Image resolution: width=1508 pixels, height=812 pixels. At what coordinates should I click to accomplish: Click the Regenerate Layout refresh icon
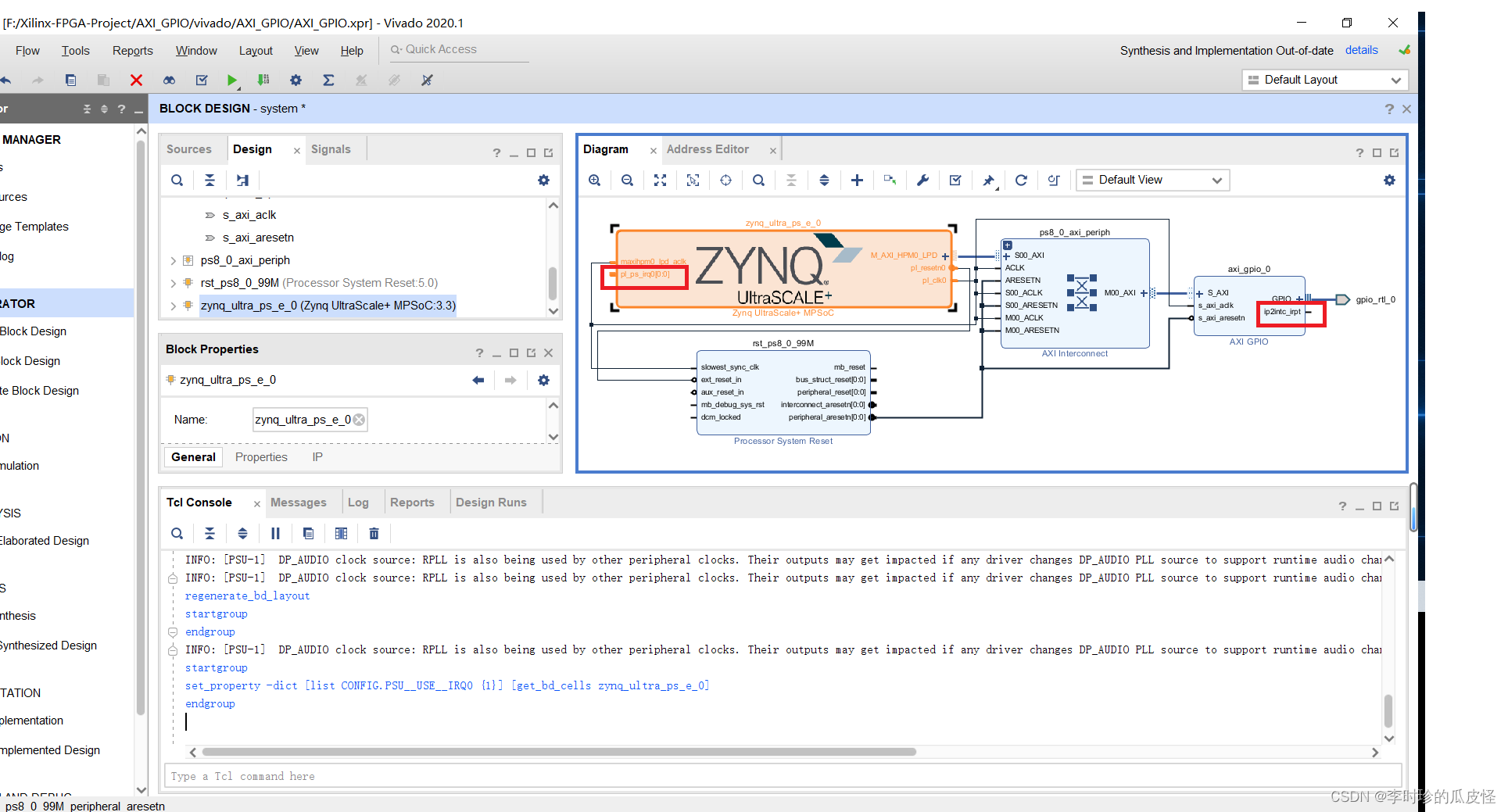(x=1021, y=181)
